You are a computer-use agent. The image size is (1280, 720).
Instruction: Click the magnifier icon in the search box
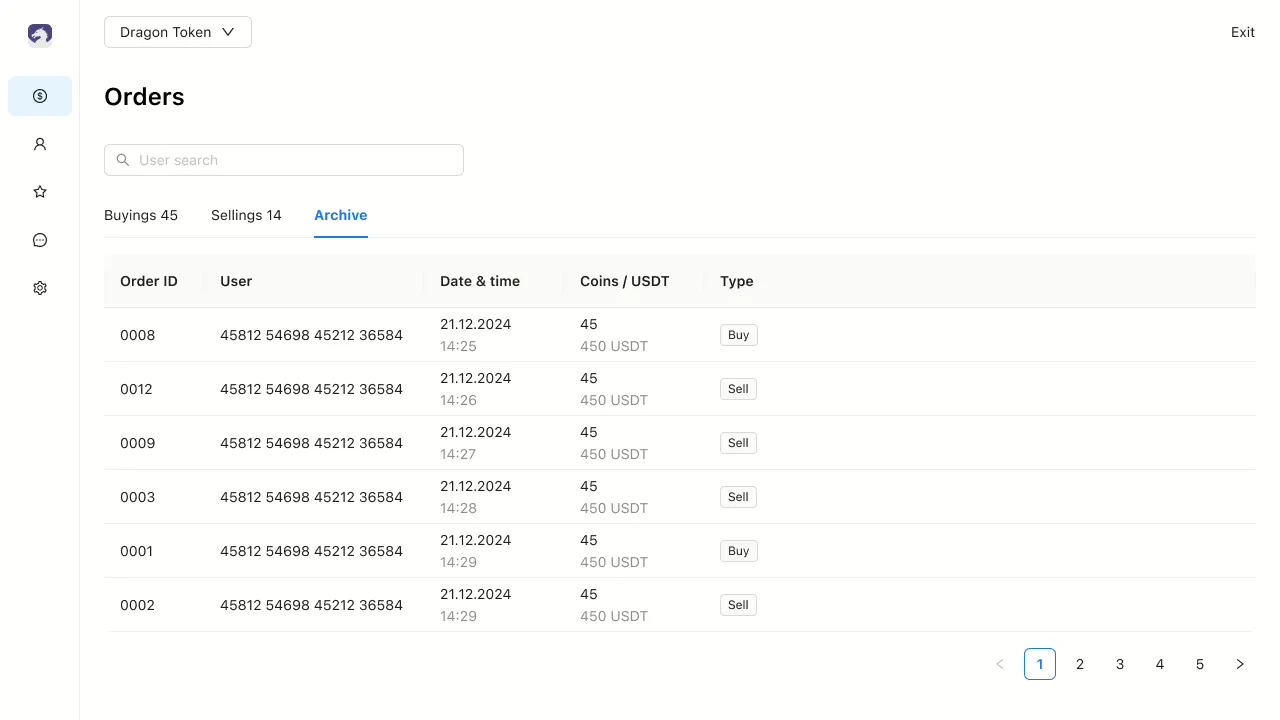(x=123, y=160)
